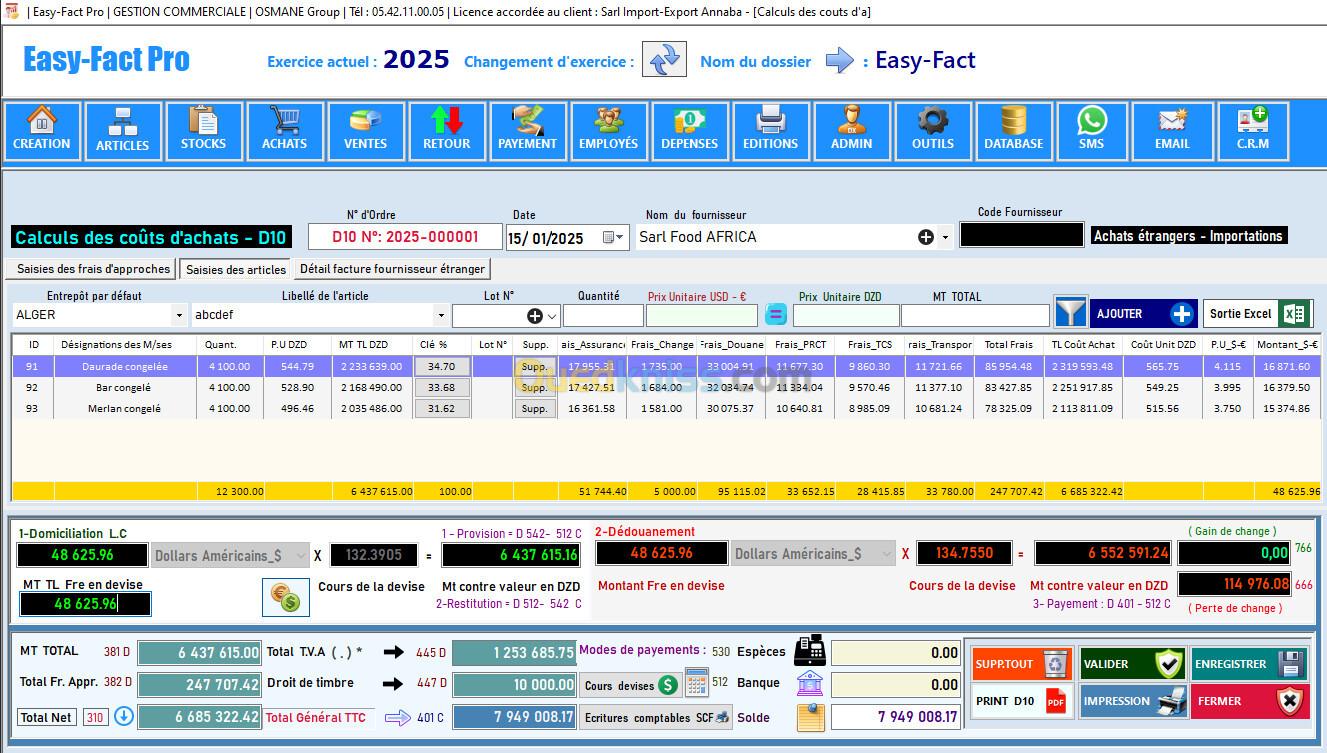Image resolution: width=1327 pixels, height=753 pixels.
Task: Click the Sortie Excel button
Action: click(1256, 314)
